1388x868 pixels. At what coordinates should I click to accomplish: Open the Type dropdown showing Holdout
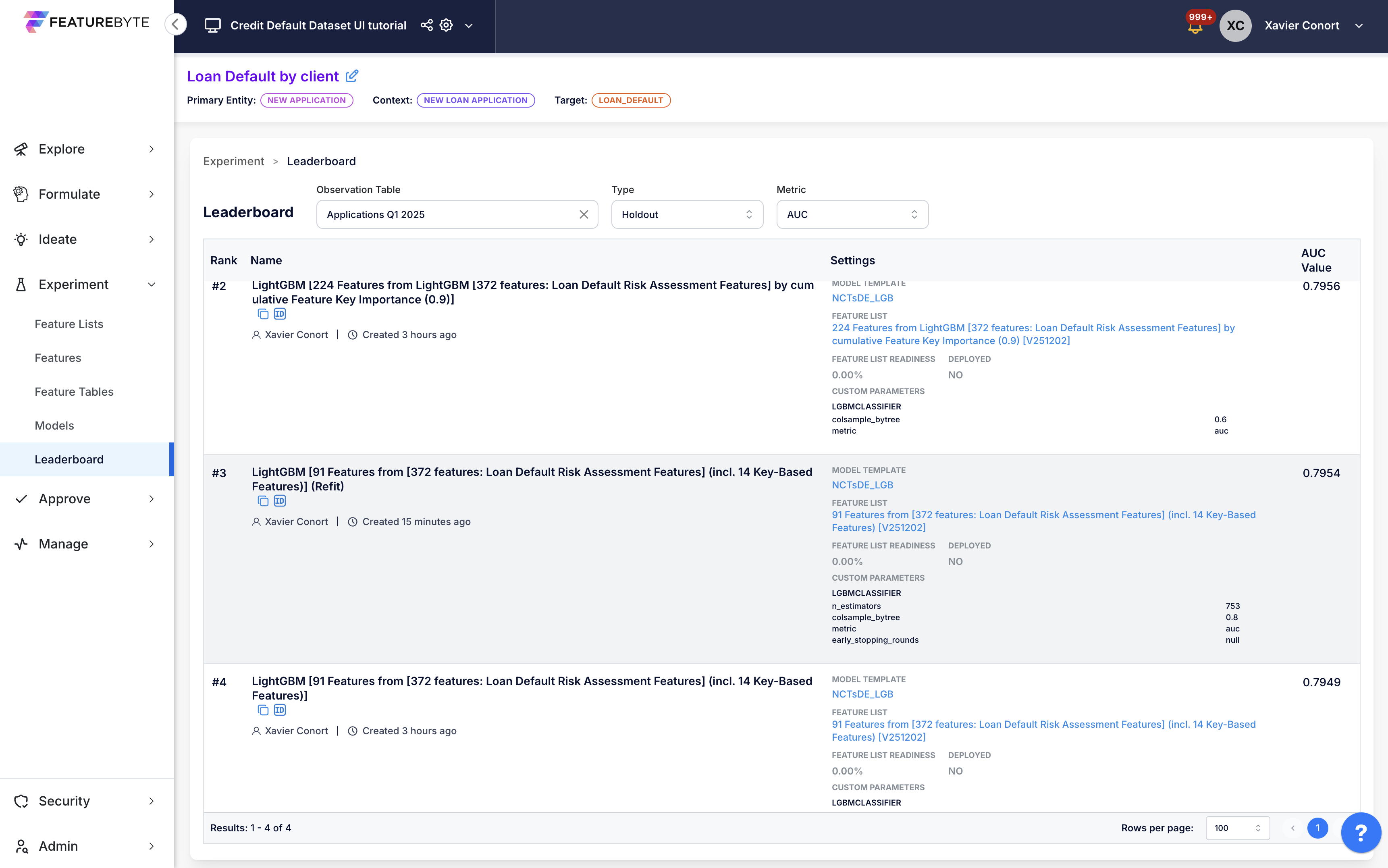686,214
